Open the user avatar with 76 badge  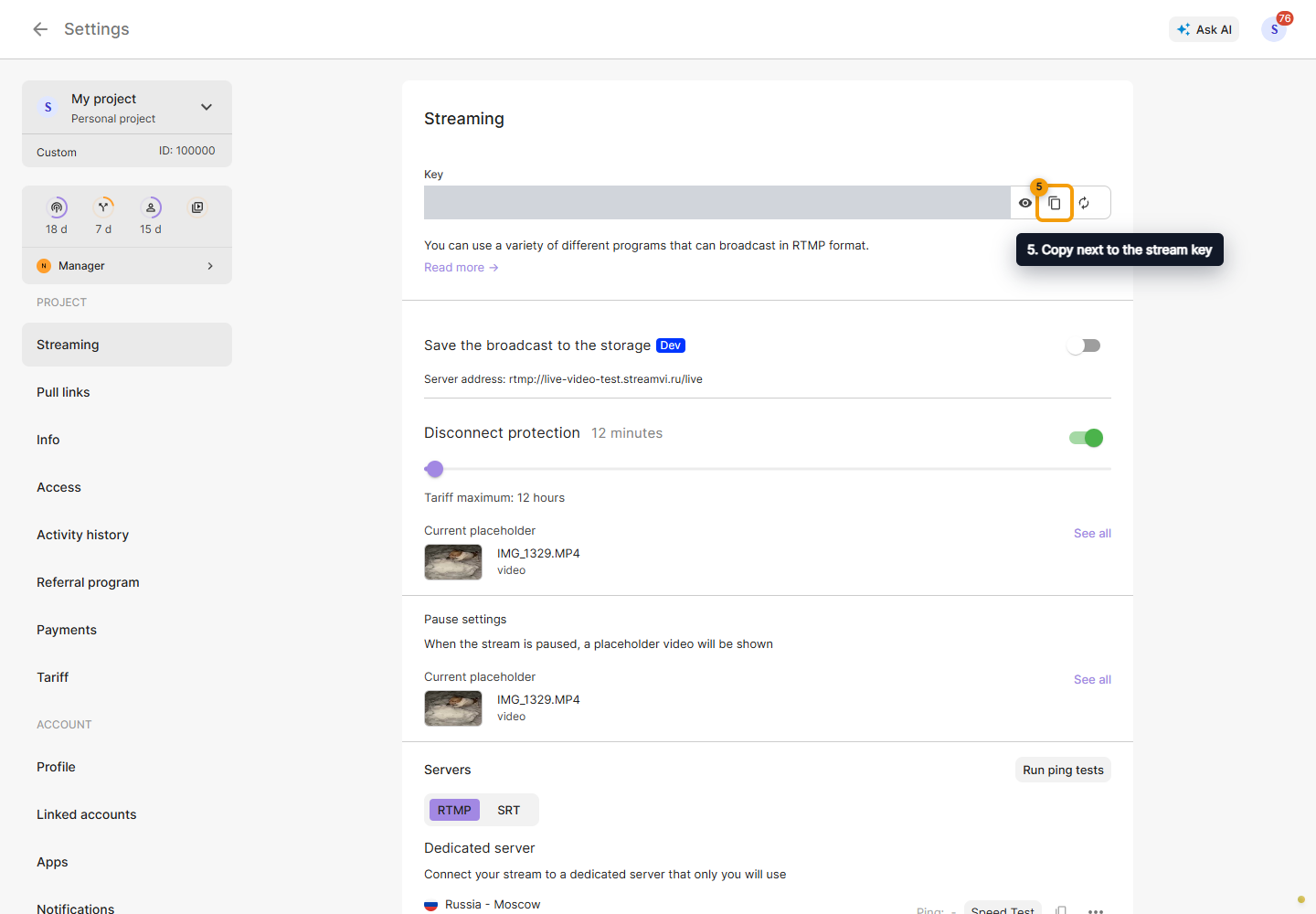coord(1274,29)
